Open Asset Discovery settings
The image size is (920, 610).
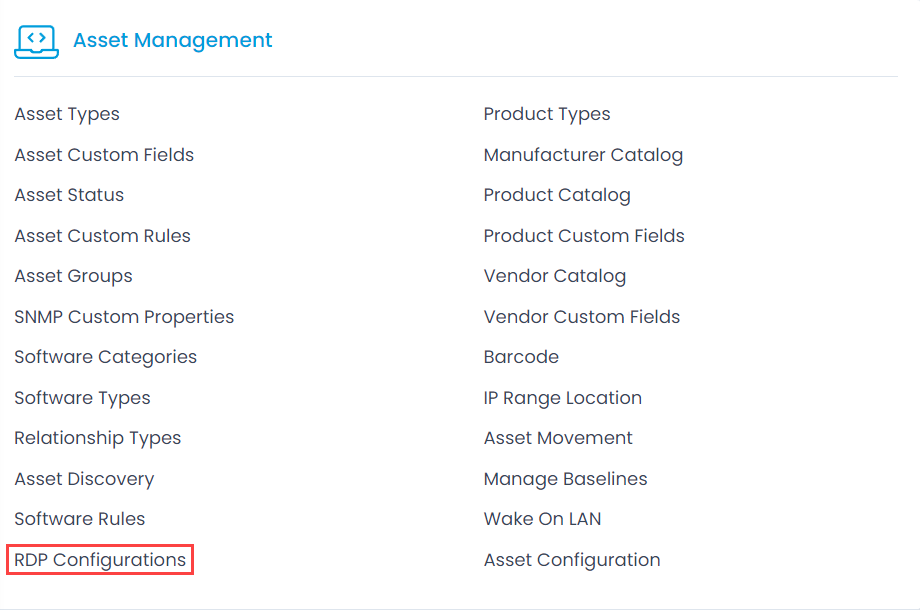click(x=84, y=479)
